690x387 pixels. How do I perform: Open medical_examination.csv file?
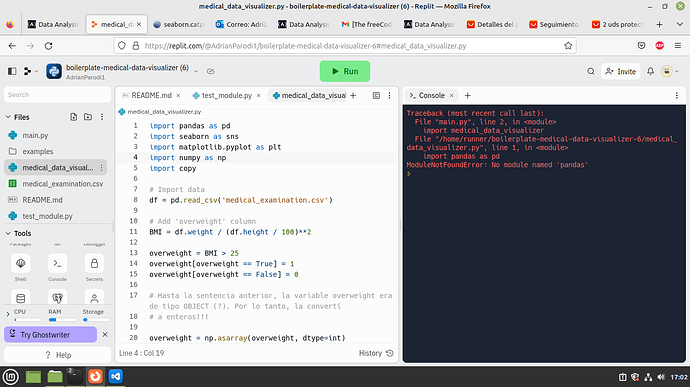click(x=62, y=184)
